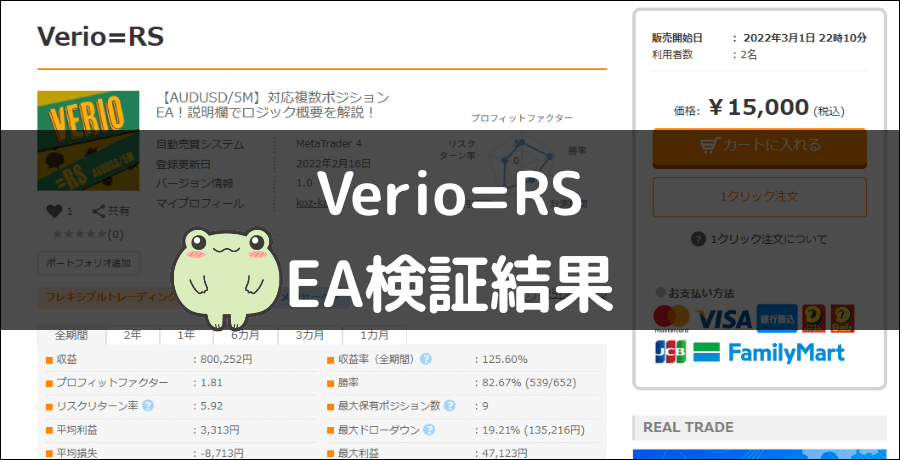Switch to the 2年 tab
Image resolution: width=900 pixels, height=460 pixels.
(x=131, y=335)
